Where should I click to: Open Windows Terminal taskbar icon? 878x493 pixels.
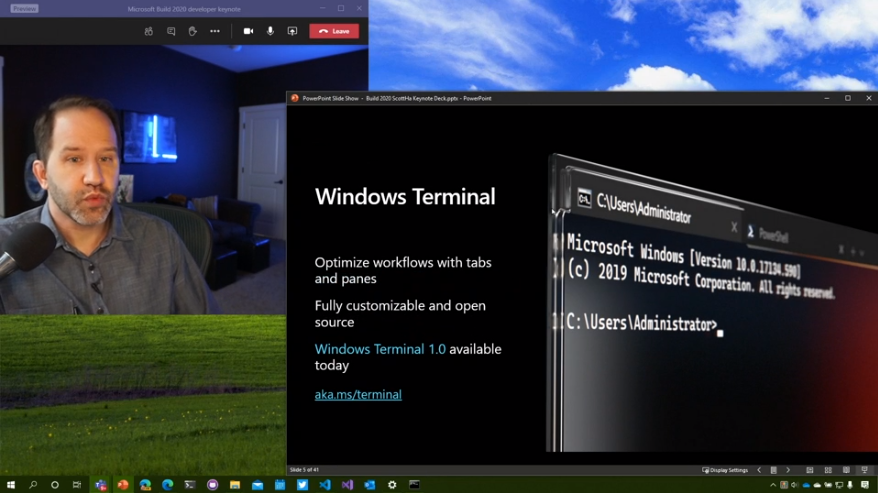click(x=190, y=485)
